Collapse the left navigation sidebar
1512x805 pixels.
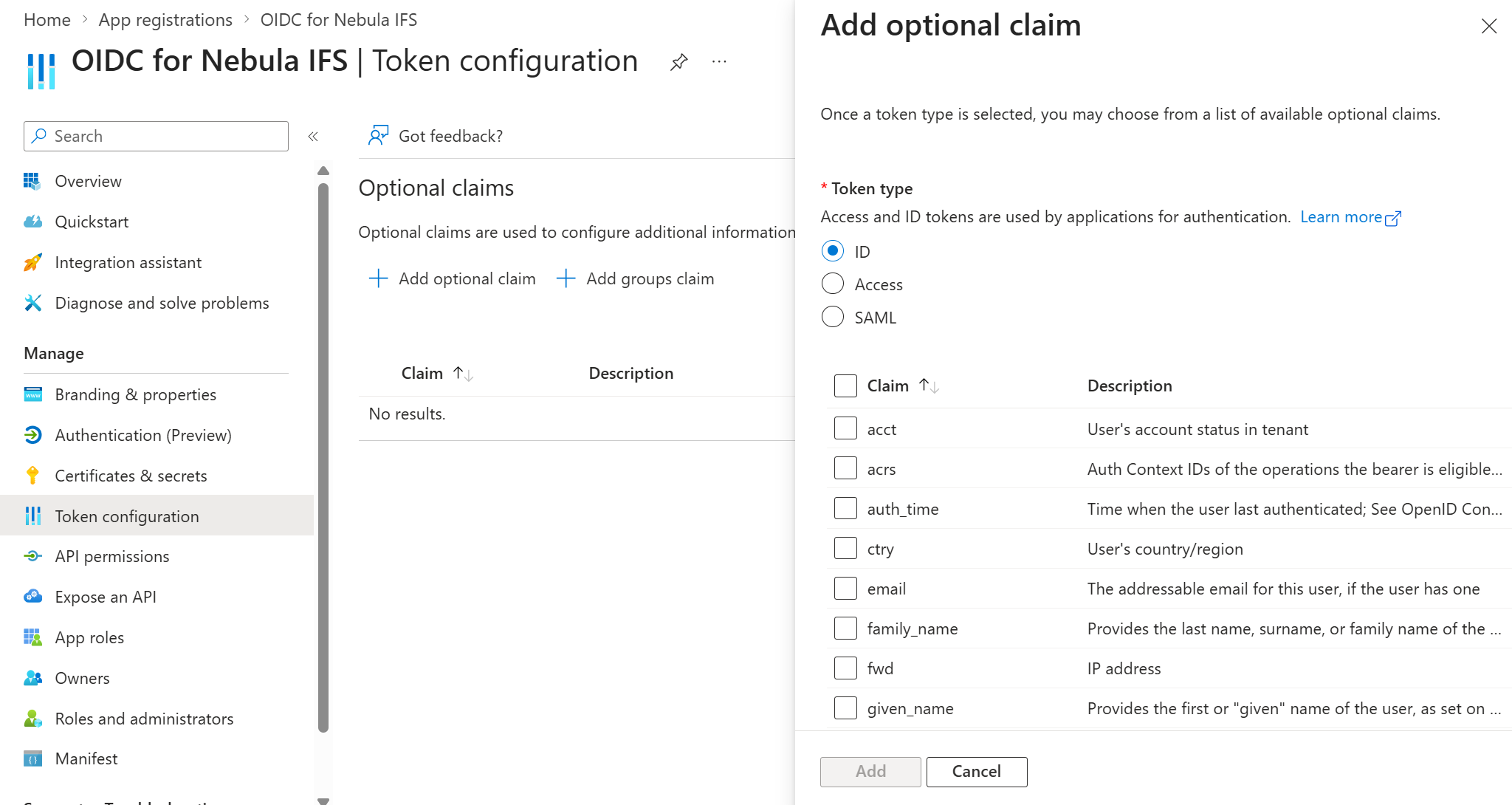313,136
